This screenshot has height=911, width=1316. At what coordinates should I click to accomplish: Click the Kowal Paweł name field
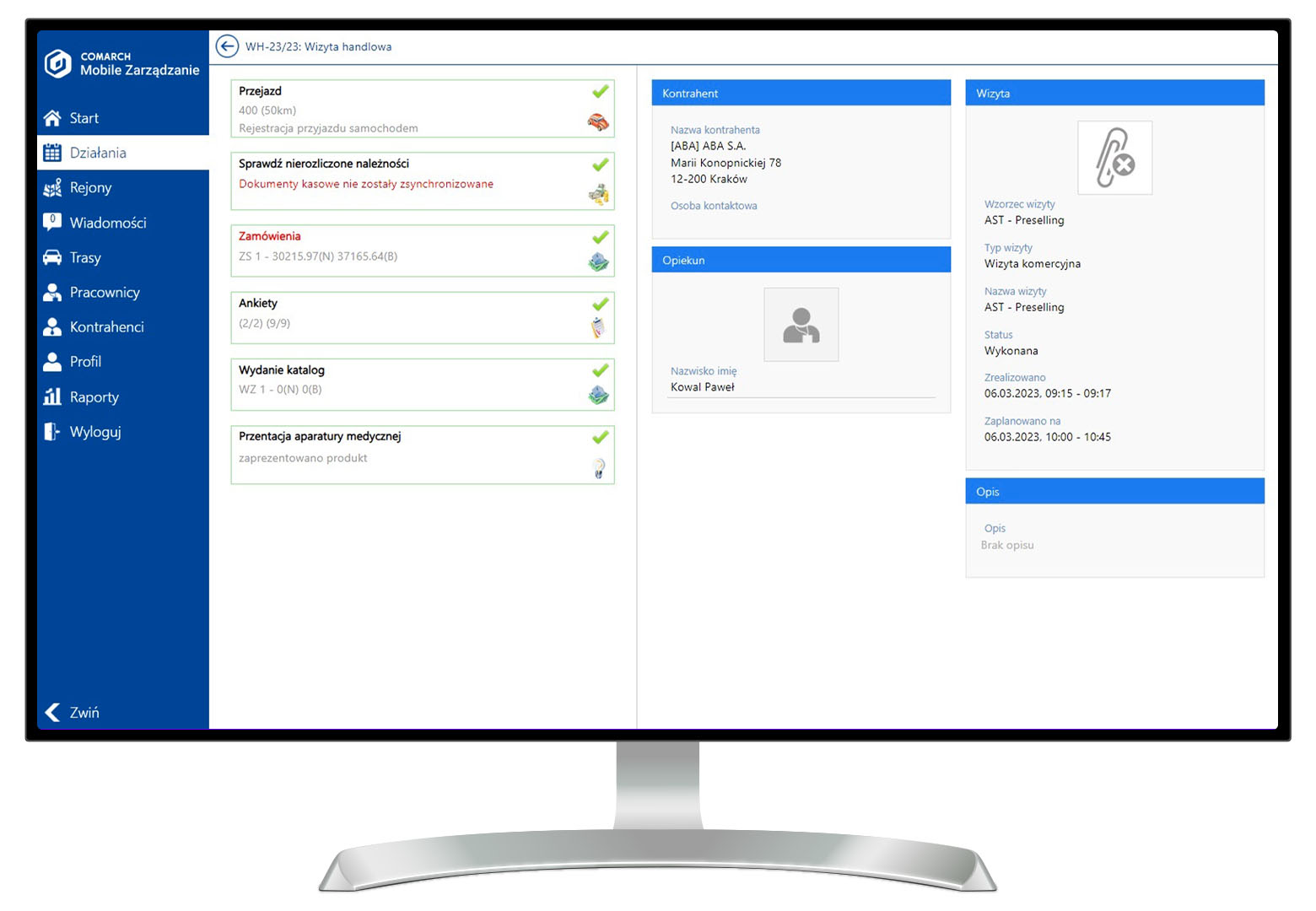801,387
